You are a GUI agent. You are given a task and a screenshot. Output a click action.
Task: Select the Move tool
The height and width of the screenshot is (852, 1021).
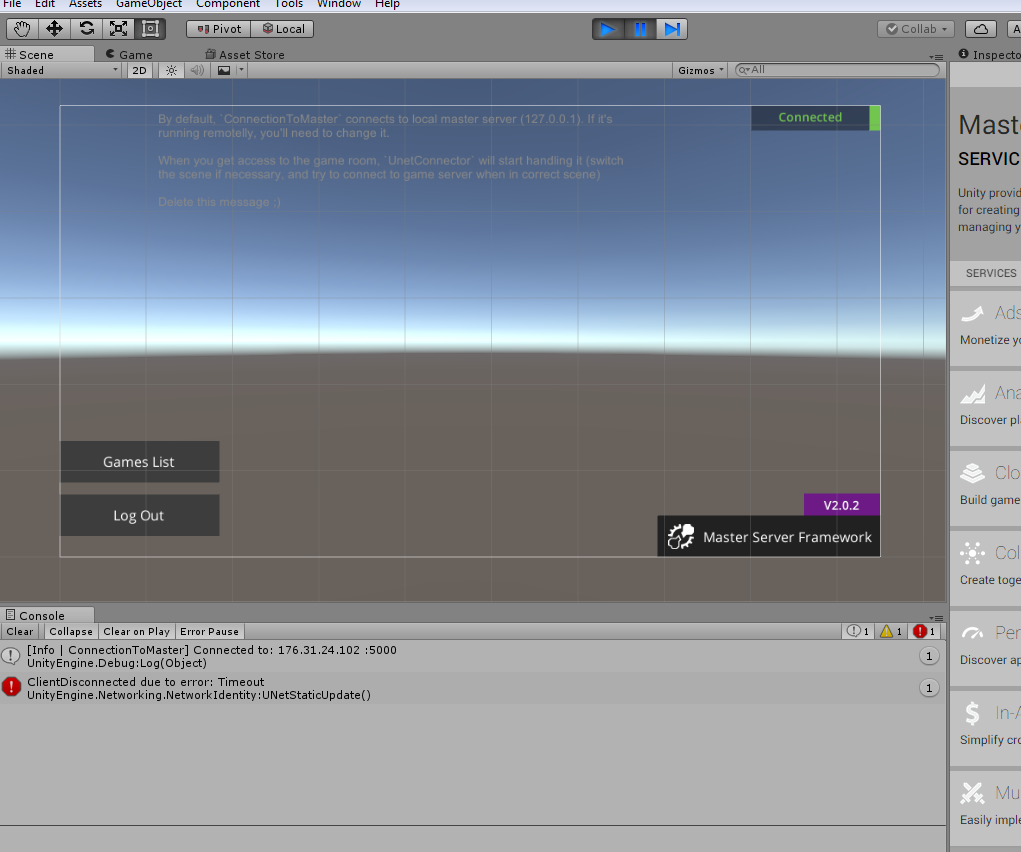point(54,28)
